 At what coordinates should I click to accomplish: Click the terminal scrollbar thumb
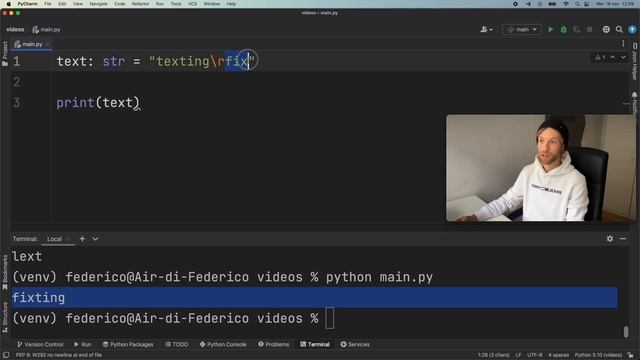click(x=626, y=331)
